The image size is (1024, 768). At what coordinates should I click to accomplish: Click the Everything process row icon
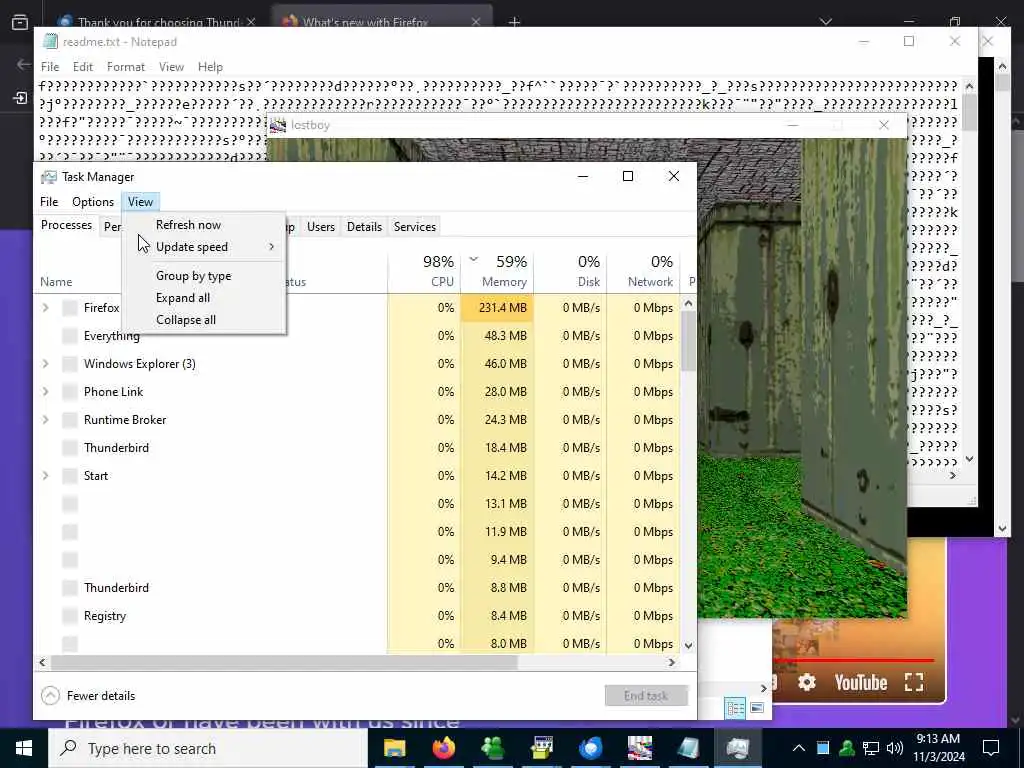click(70, 336)
